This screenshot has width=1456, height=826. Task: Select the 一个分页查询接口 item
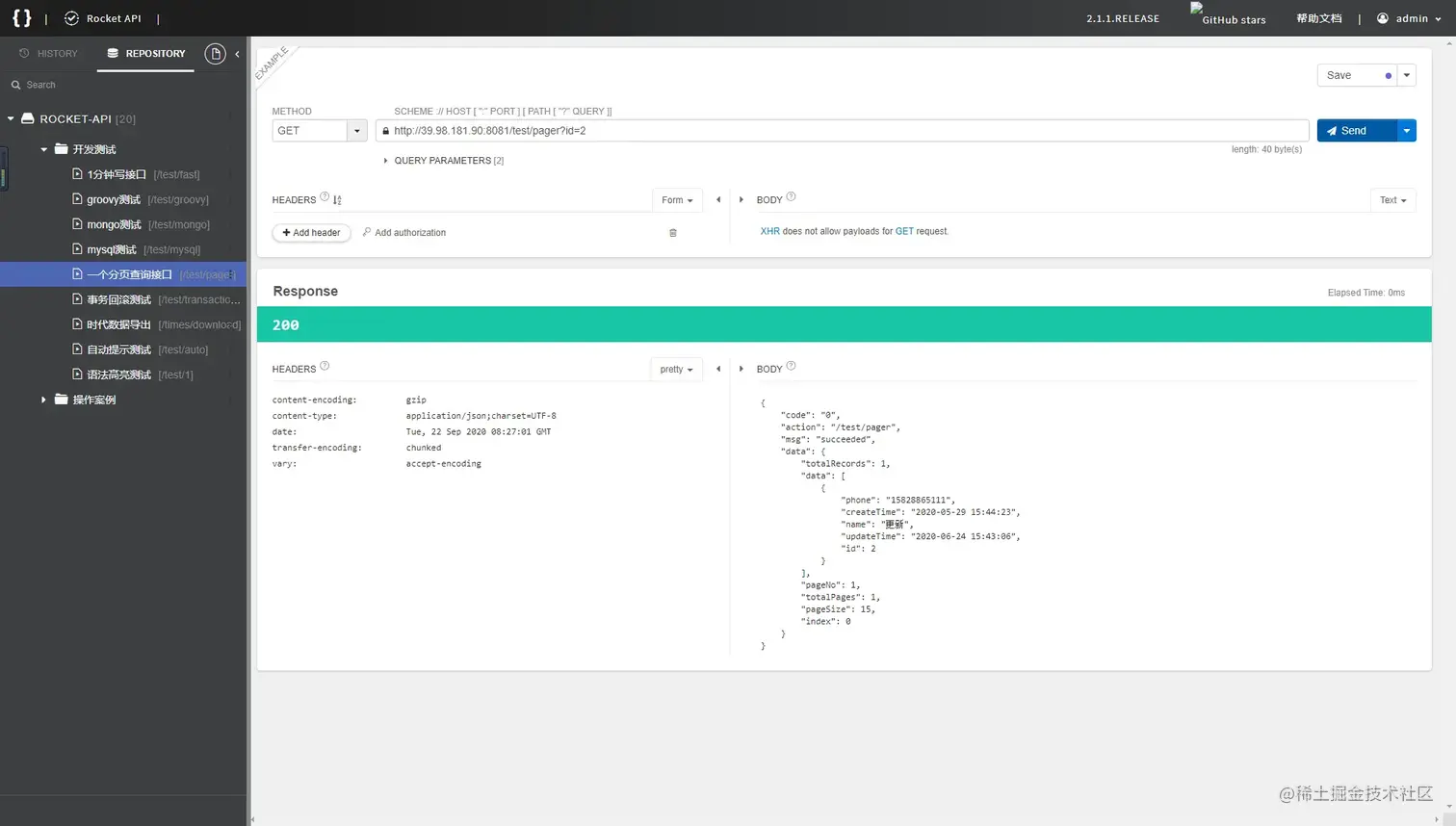pyautogui.click(x=123, y=274)
